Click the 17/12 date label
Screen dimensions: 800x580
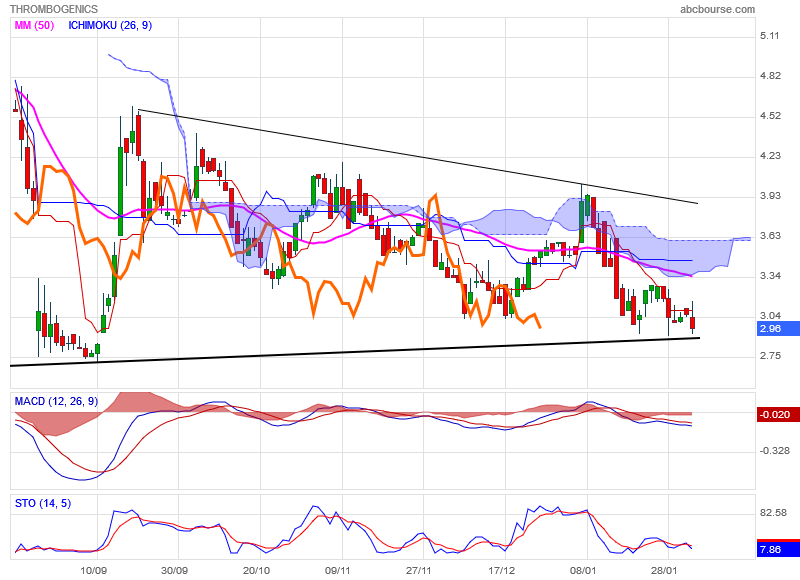[x=501, y=570]
